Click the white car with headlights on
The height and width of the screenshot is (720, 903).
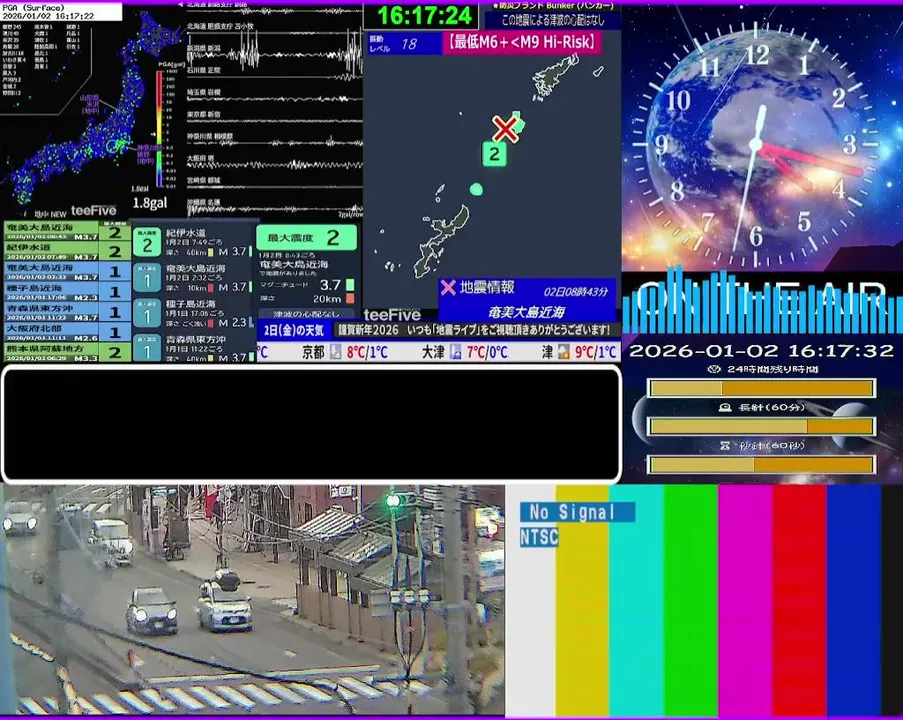coord(152,611)
